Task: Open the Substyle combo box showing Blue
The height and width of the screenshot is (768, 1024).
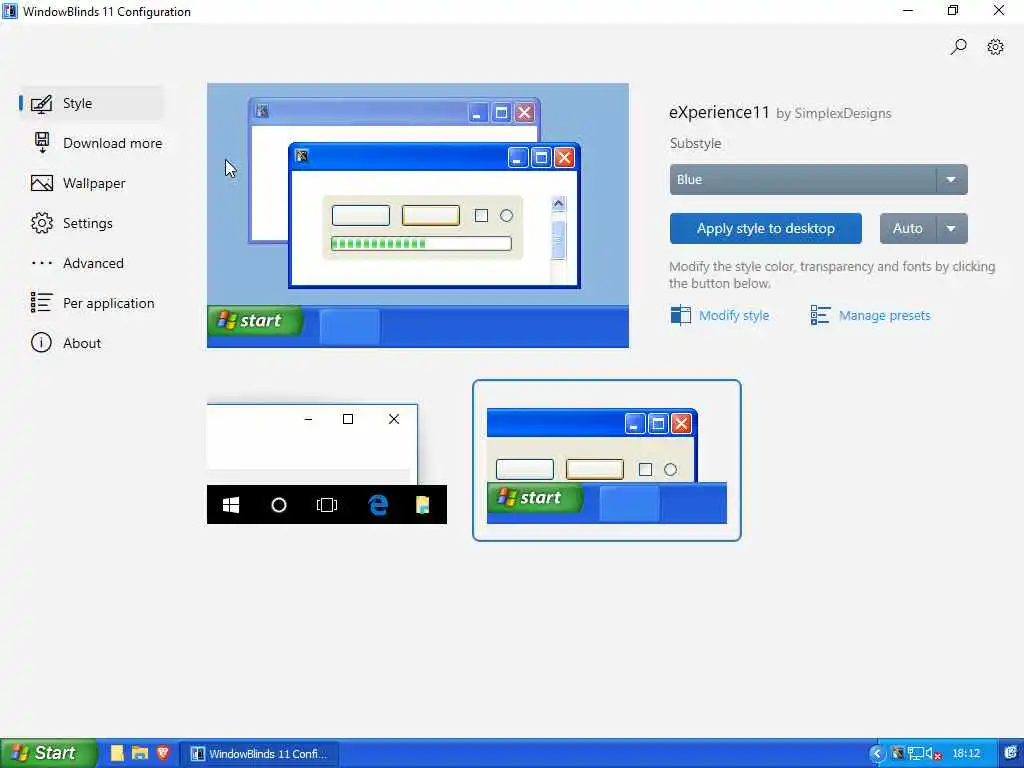Action: (x=818, y=180)
